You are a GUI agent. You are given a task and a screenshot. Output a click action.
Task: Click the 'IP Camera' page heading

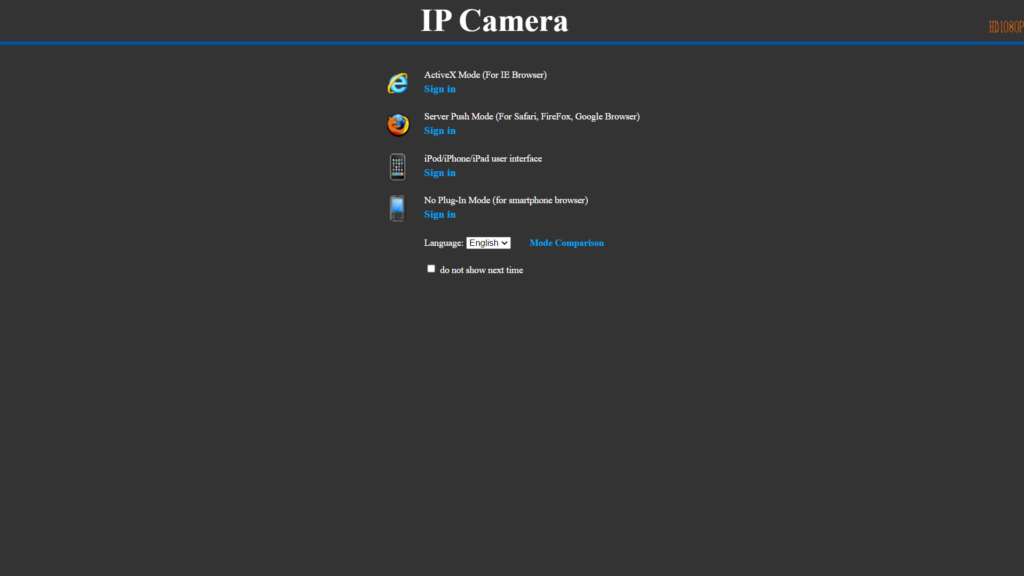click(x=494, y=21)
